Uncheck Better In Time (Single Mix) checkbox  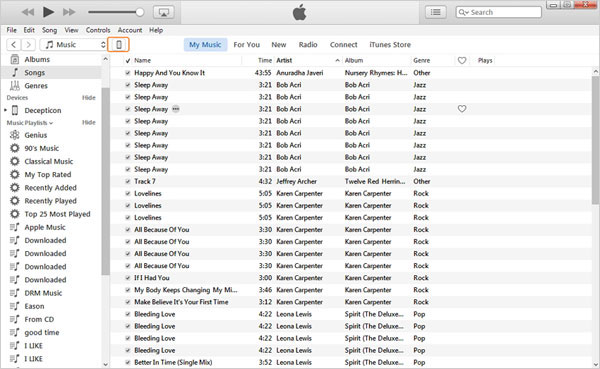pyautogui.click(x=128, y=362)
